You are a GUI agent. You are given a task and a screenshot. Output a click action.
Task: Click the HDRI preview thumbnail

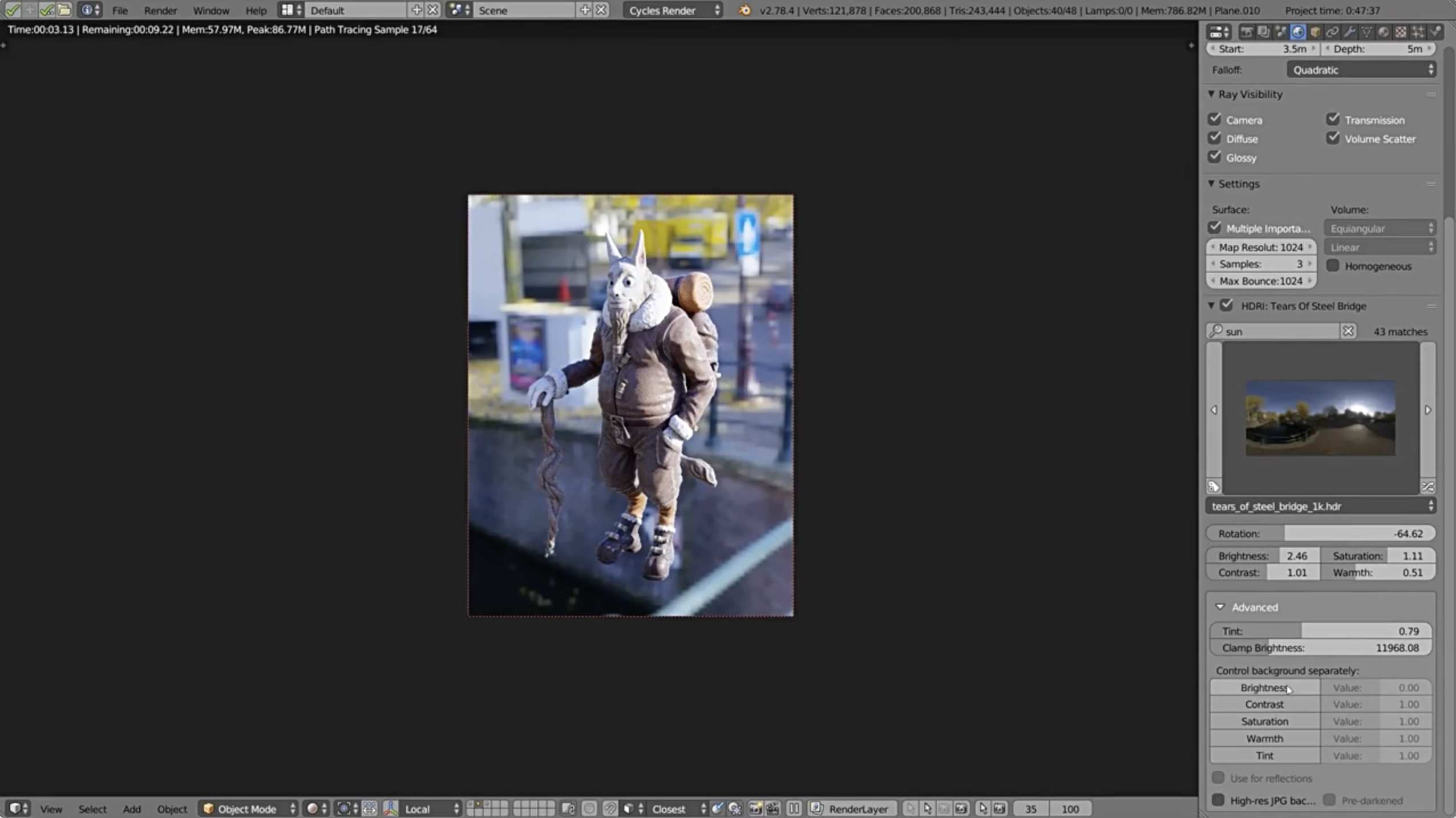[1320, 418]
